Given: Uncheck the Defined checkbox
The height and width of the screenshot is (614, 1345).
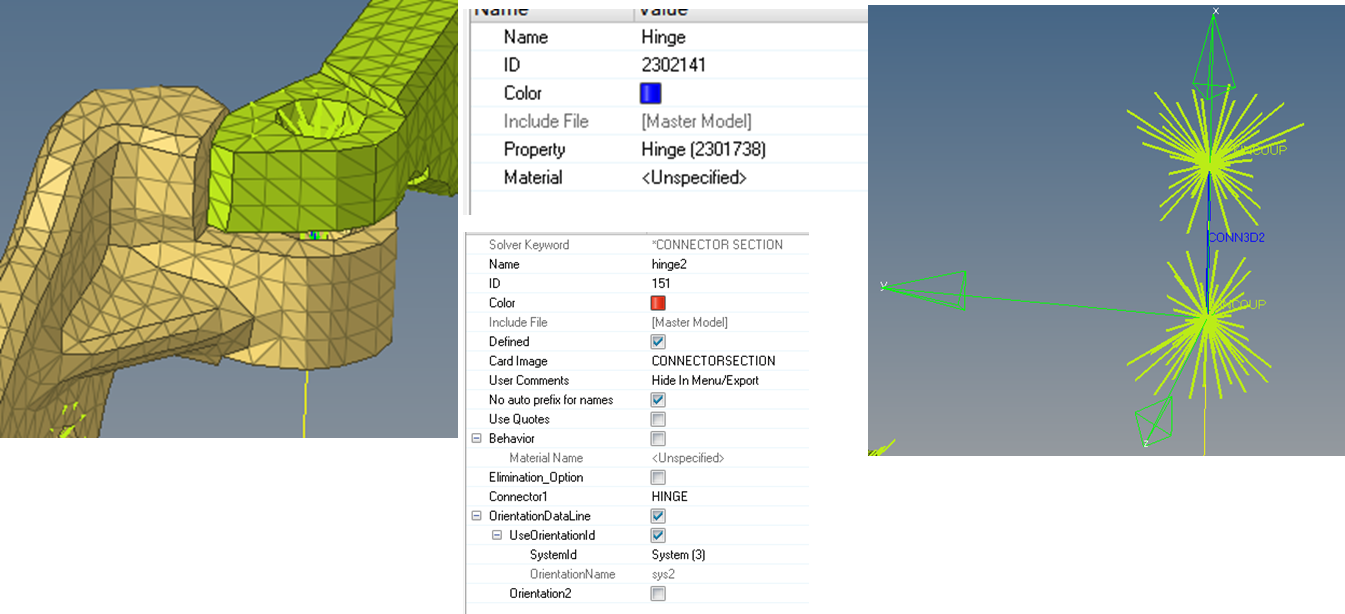Looking at the screenshot, I should click(658, 342).
